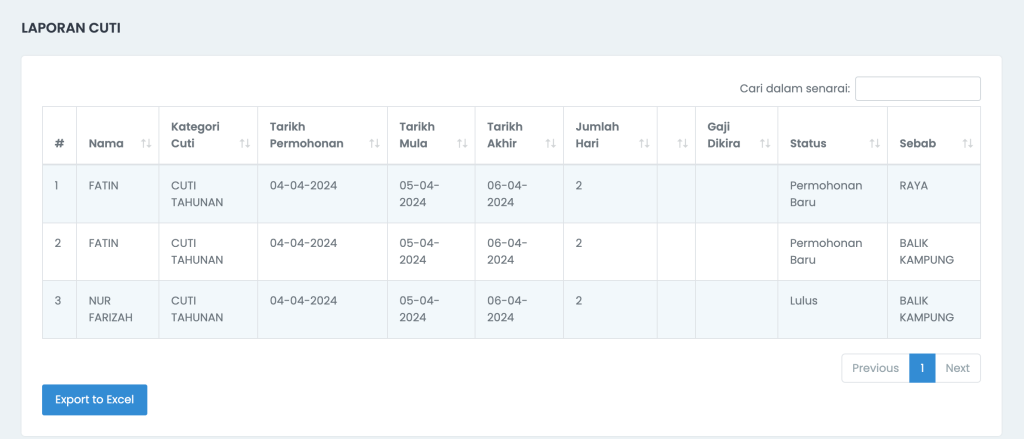Sort by Tarikh Permohonan arrows icon

[x=374, y=143]
